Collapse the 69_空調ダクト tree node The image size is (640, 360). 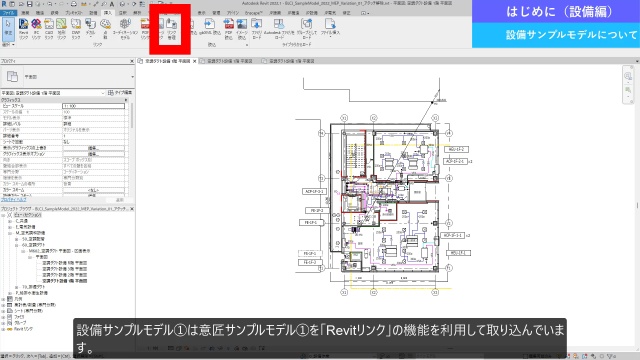click(17, 245)
